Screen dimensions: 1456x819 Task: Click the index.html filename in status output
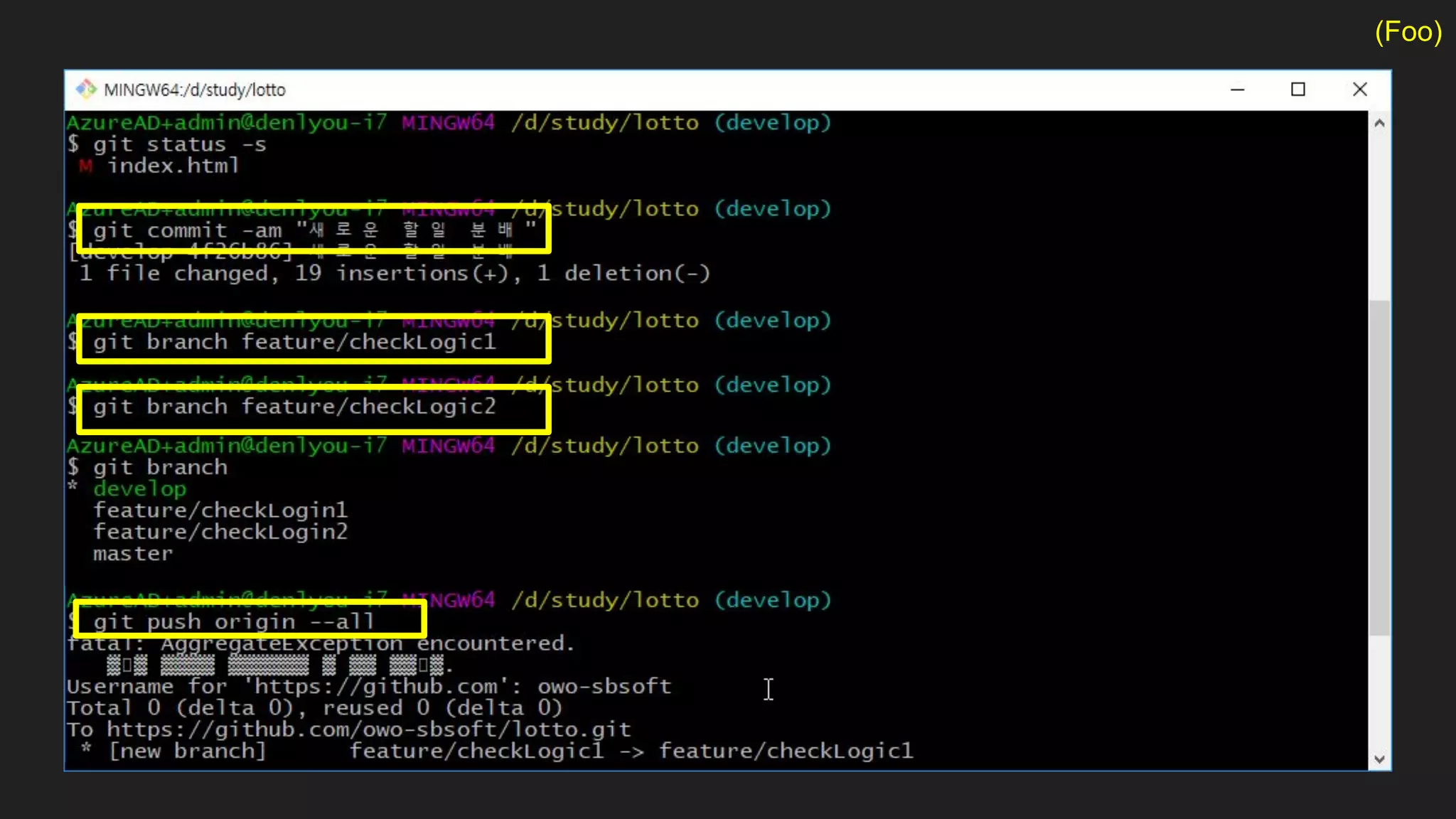(173, 166)
